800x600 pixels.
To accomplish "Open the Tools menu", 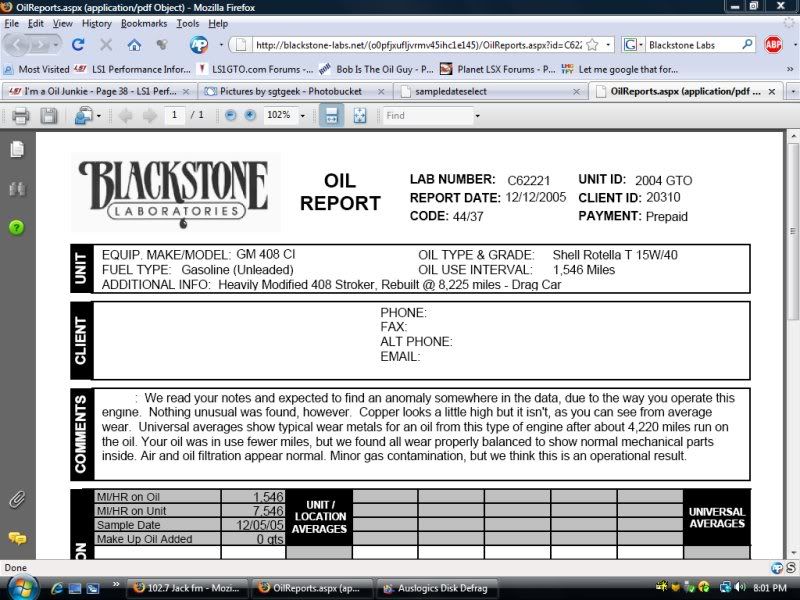I will click(x=188, y=23).
